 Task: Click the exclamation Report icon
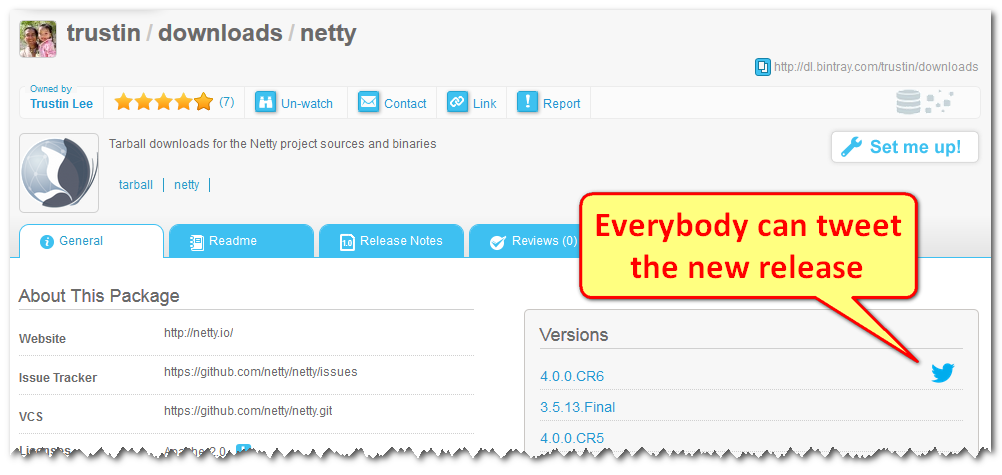coord(527,102)
